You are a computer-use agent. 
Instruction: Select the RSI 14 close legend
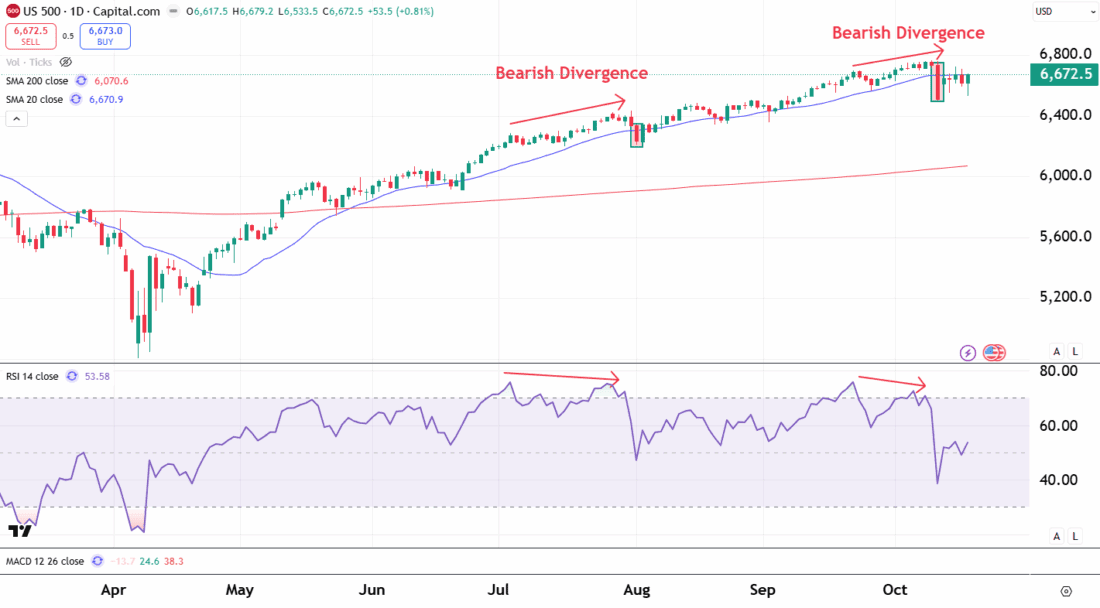[x=32, y=377]
